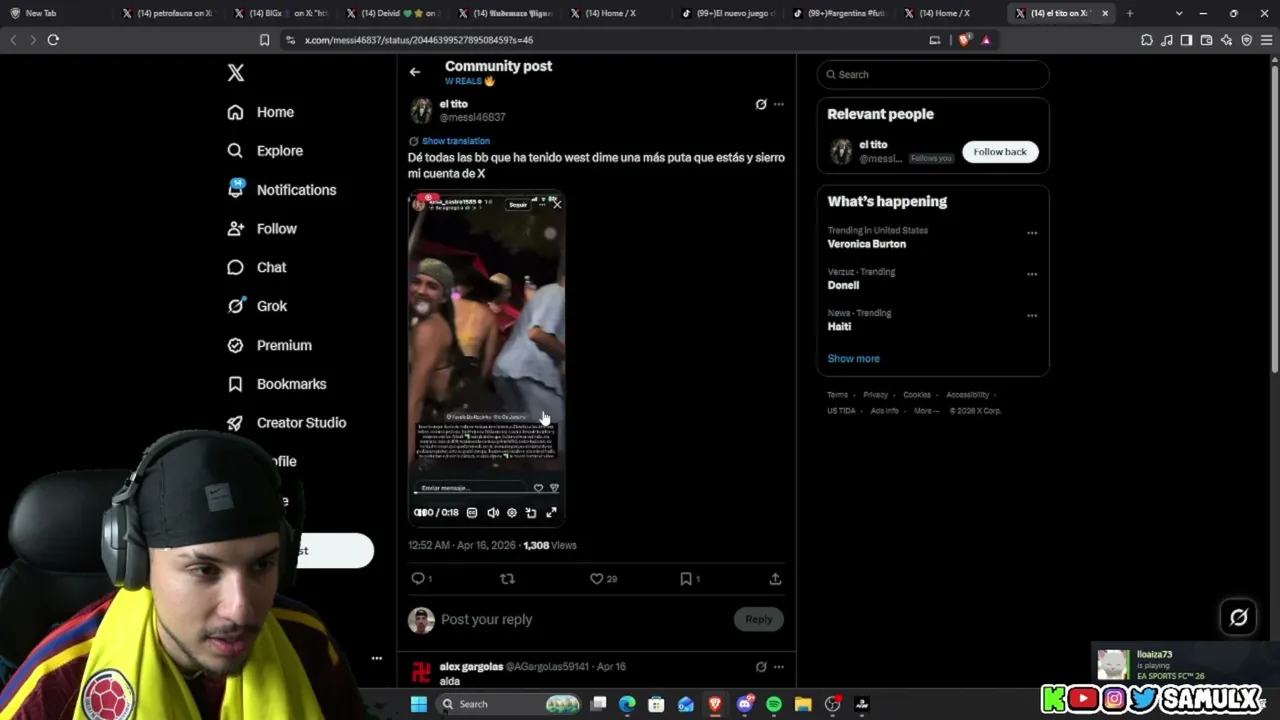1280x720 pixels.
Task: Open Premium in the sidebar
Action: [x=270, y=345]
